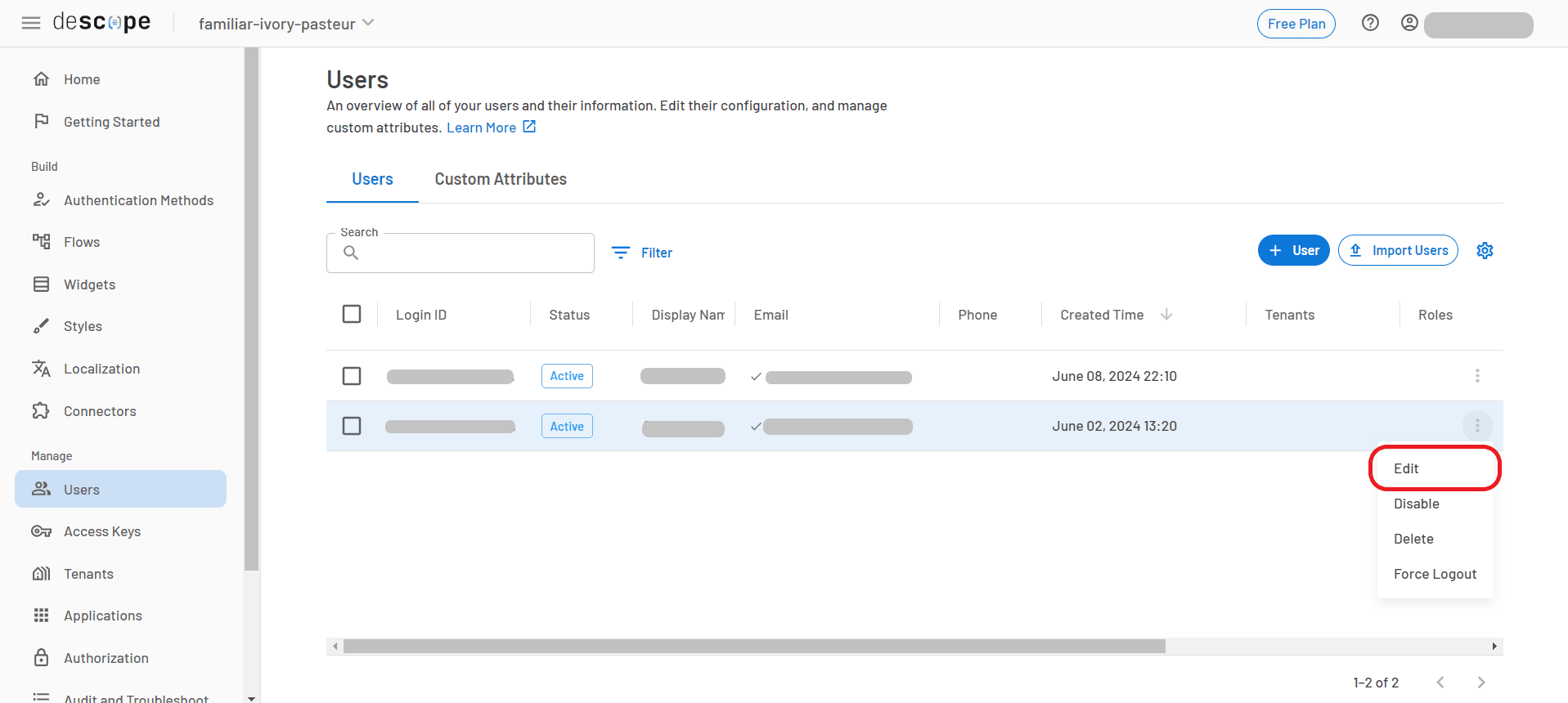This screenshot has height=703, width=1568.
Task: Click the Tenants building icon
Action: coord(41,573)
